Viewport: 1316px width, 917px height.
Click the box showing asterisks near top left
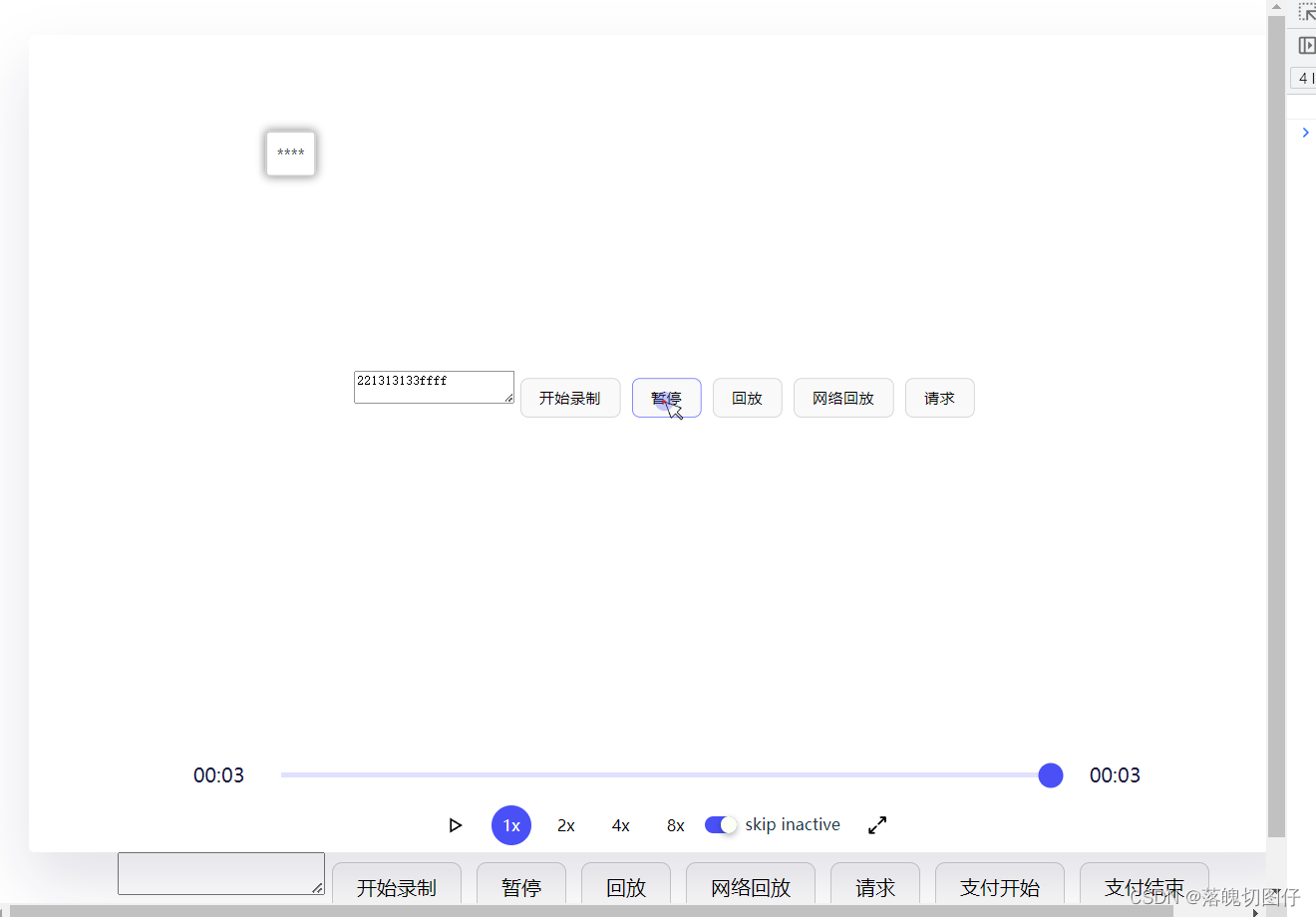pos(290,153)
